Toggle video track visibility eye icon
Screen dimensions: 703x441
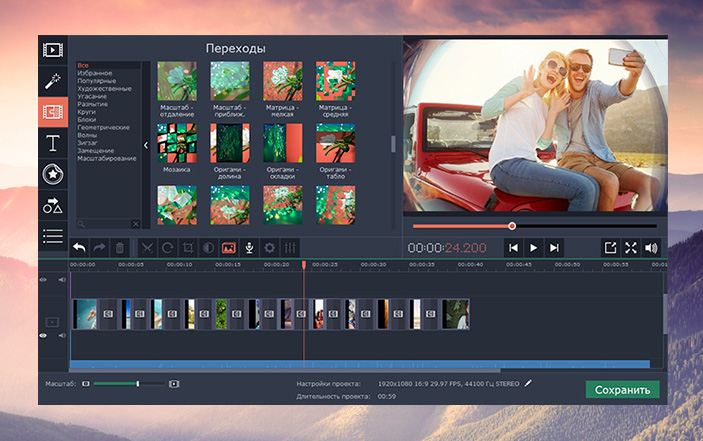[43, 336]
